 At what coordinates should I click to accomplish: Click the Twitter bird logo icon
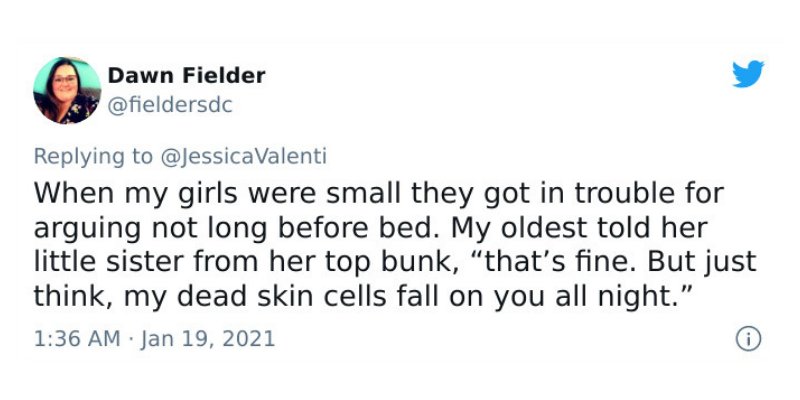click(x=747, y=74)
